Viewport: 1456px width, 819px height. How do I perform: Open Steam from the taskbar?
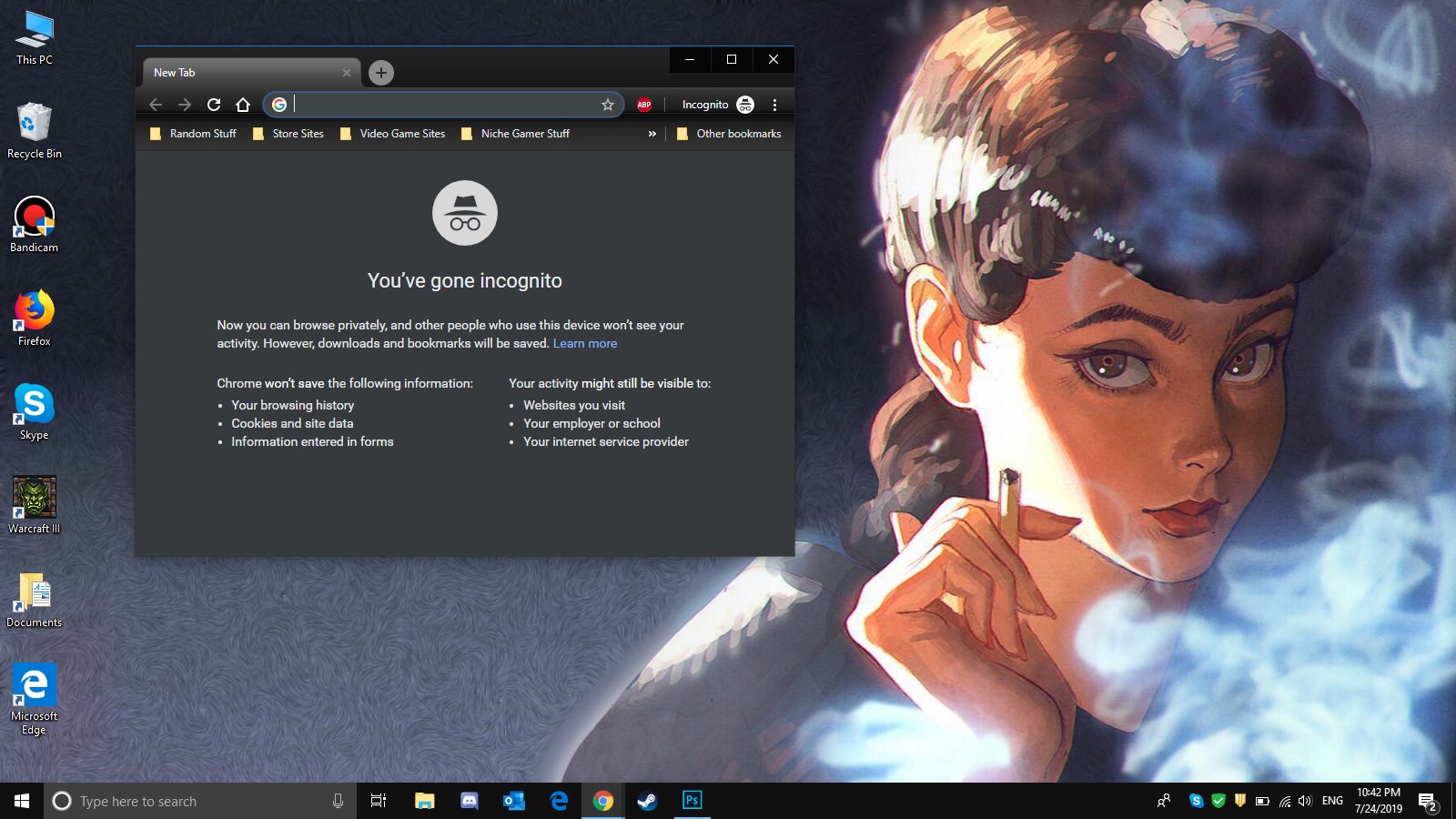(x=647, y=801)
